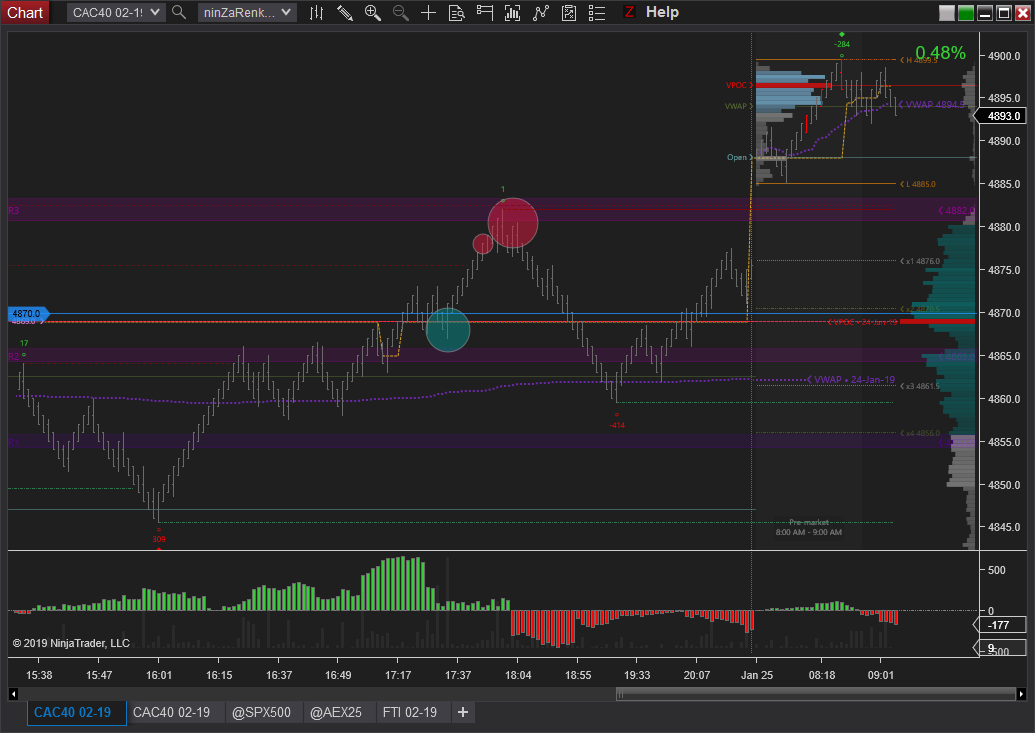Open the drawing tools pencil icon
This screenshot has height=733, width=1035.
(x=345, y=13)
